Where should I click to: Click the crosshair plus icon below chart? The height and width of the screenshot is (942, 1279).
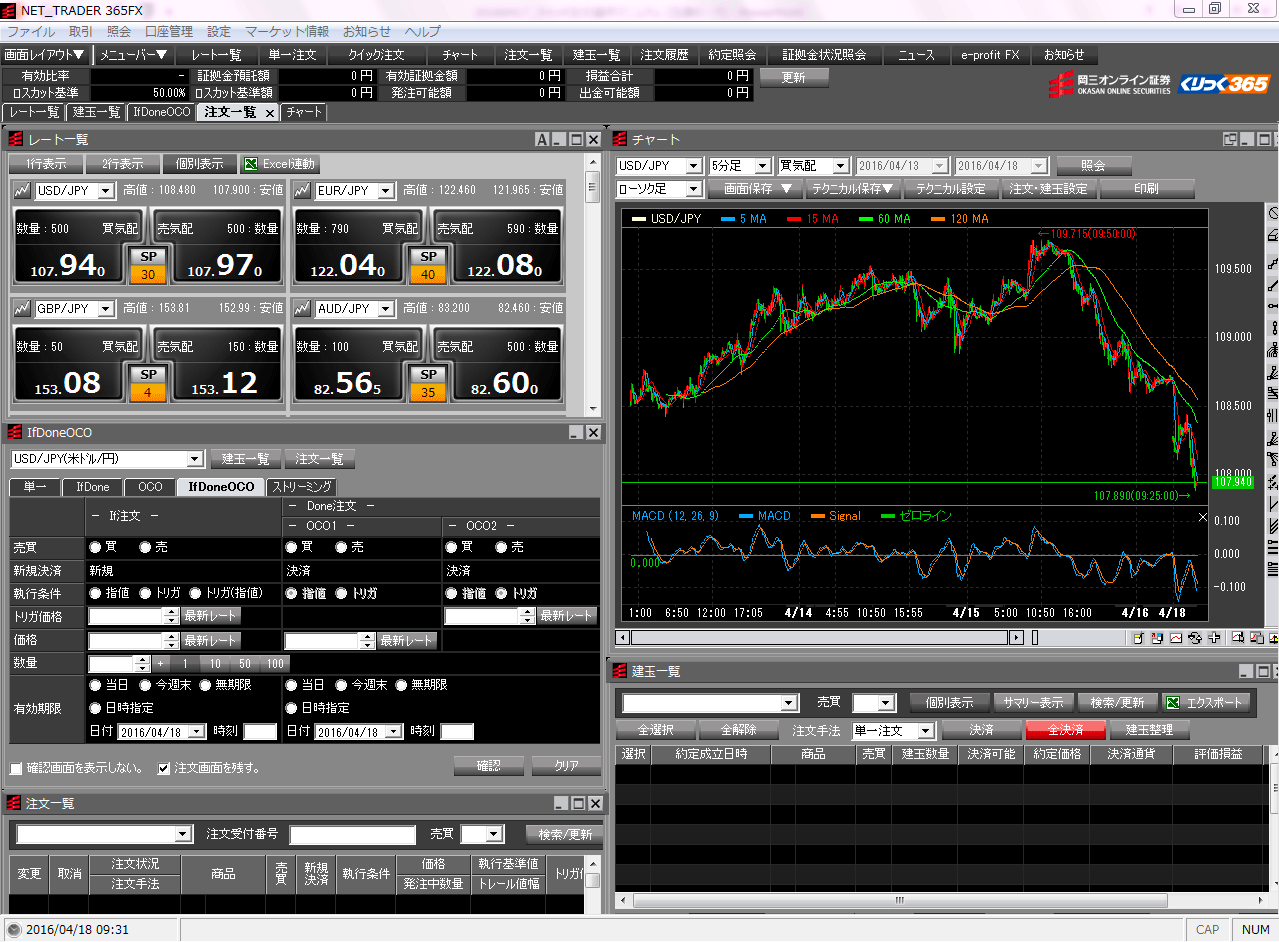pos(1215,637)
